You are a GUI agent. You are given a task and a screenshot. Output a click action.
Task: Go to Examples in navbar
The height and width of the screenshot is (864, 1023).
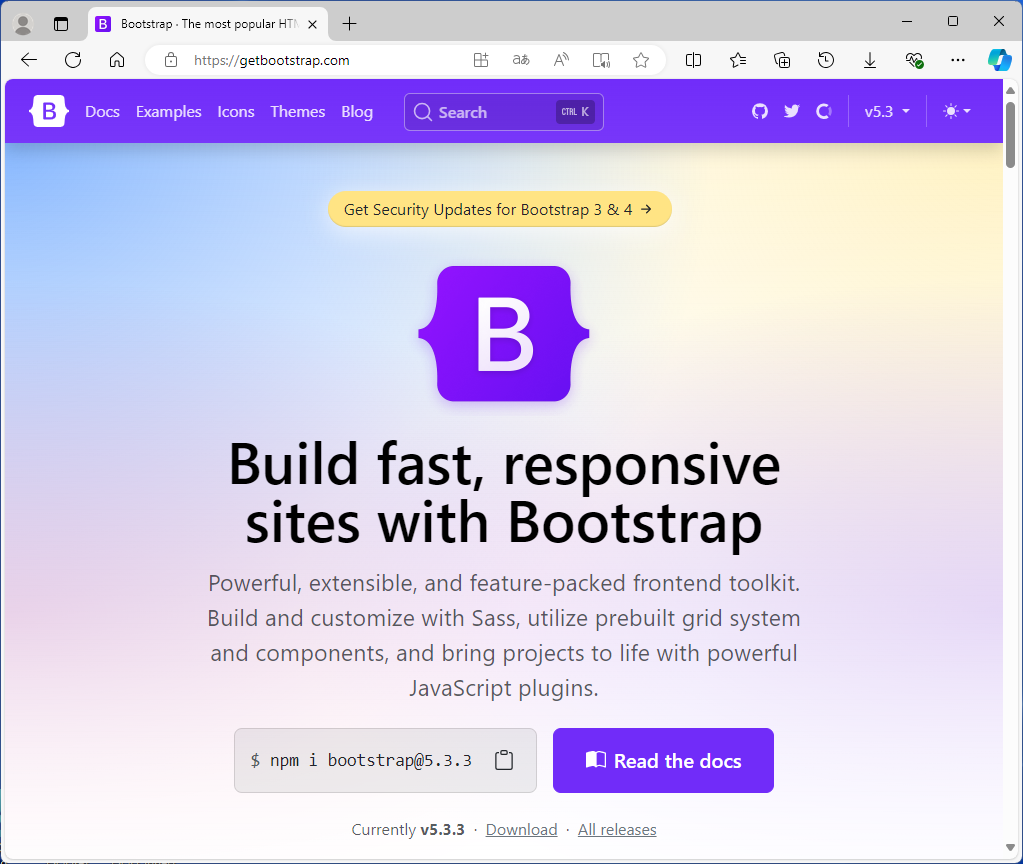[x=168, y=112]
